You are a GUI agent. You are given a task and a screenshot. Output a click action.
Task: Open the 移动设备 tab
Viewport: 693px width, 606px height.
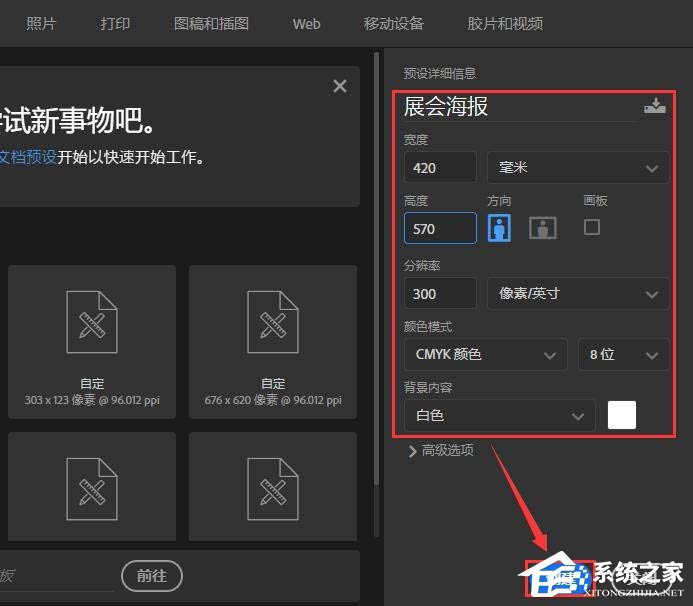coord(393,23)
